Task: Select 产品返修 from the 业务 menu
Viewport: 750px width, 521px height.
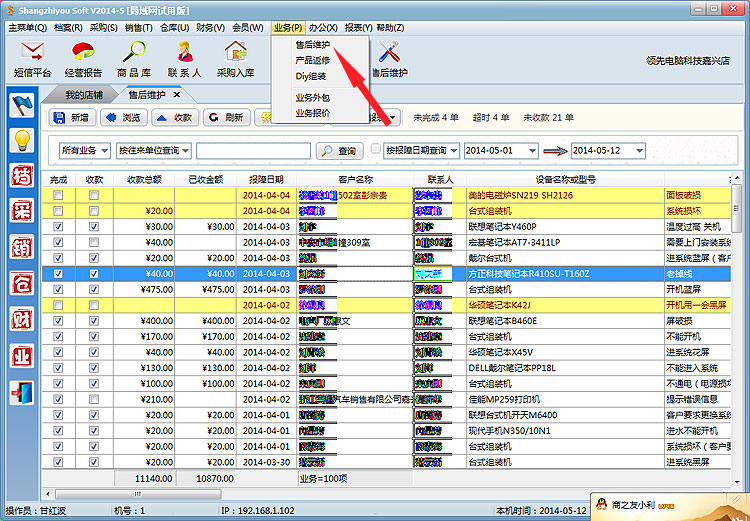Action: [312, 60]
